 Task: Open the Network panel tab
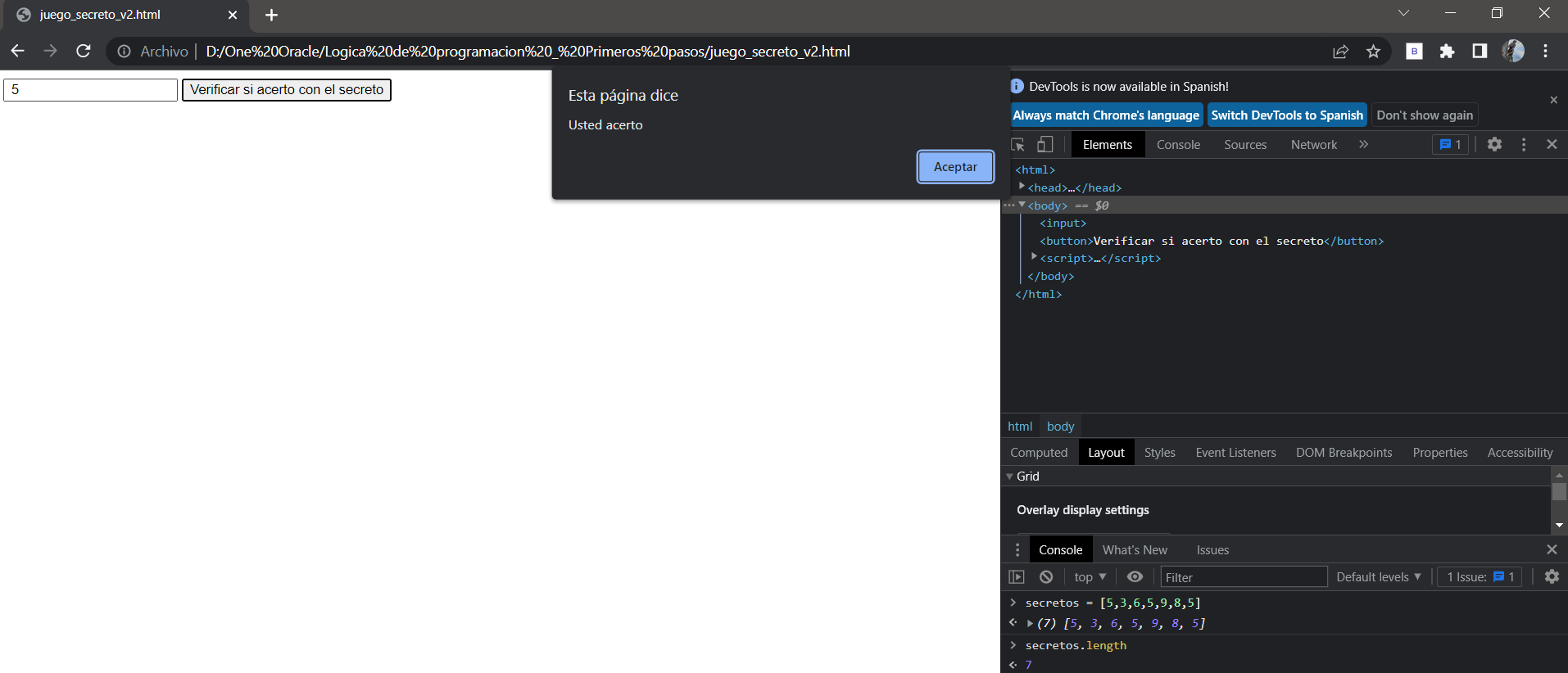click(x=1314, y=144)
